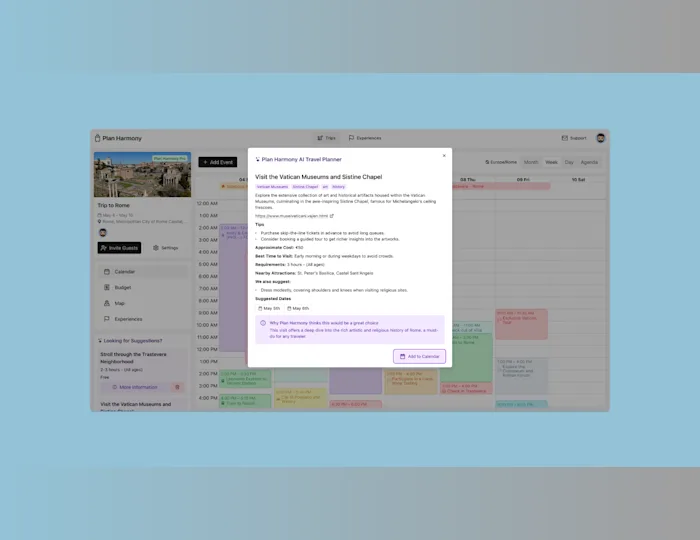Open Budget in sidebar

[x=142, y=287]
